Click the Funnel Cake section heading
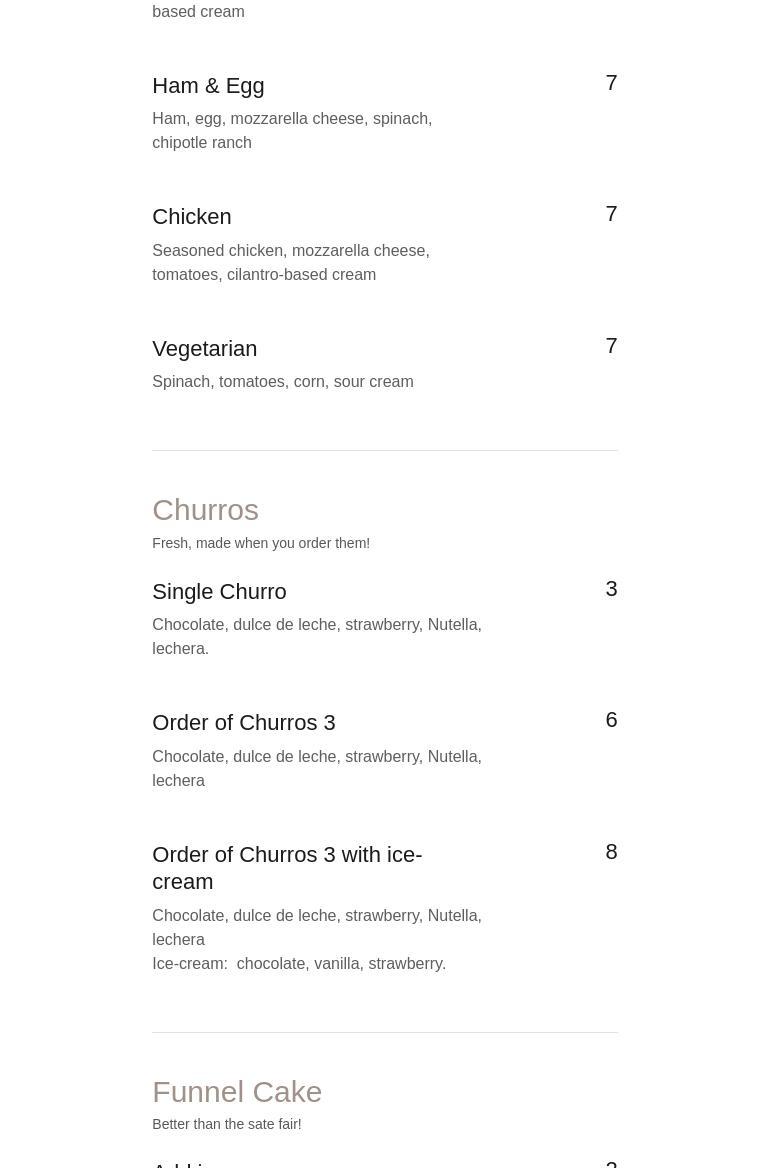 (x=237, y=1092)
